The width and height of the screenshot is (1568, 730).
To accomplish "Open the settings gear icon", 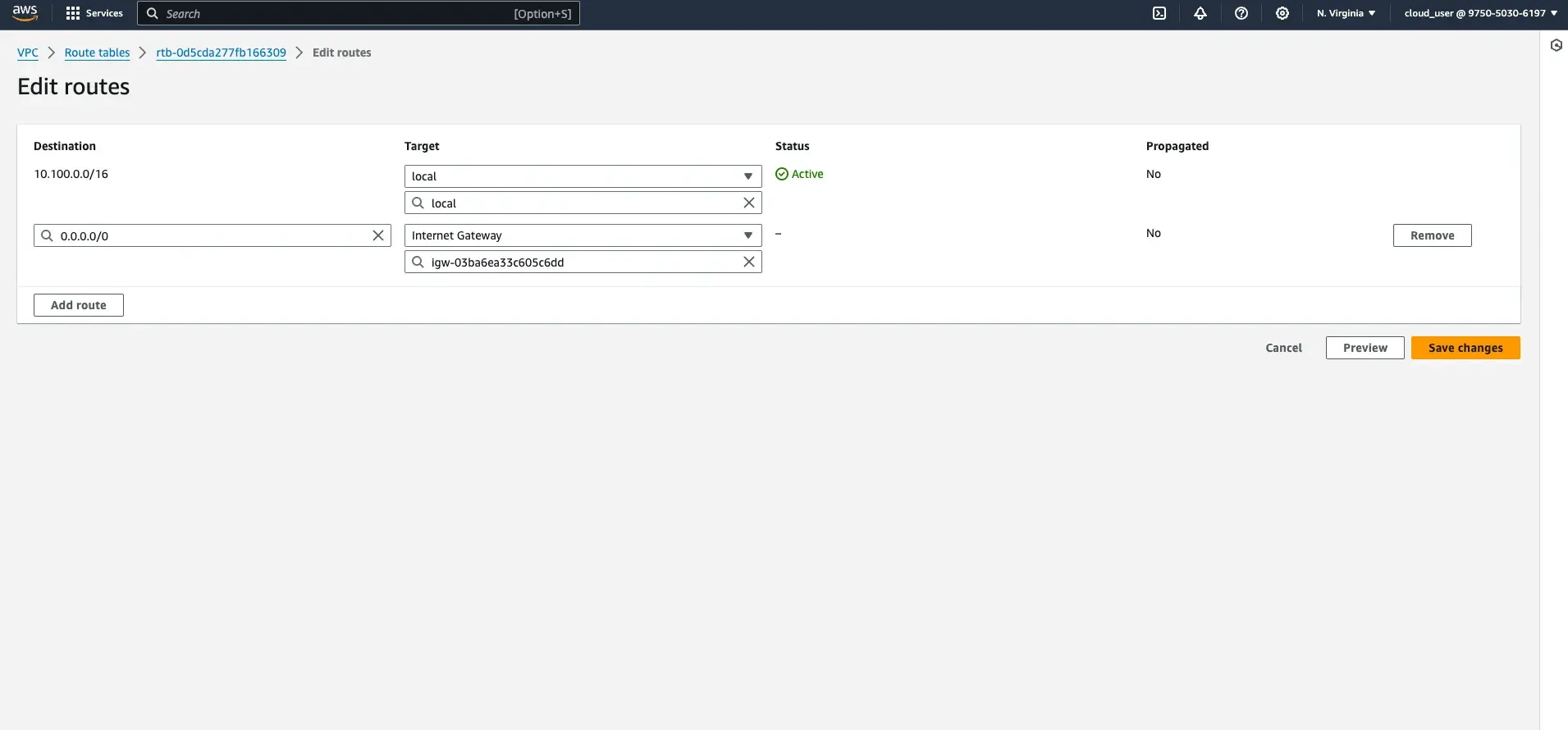I will [x=1282, y=13].
